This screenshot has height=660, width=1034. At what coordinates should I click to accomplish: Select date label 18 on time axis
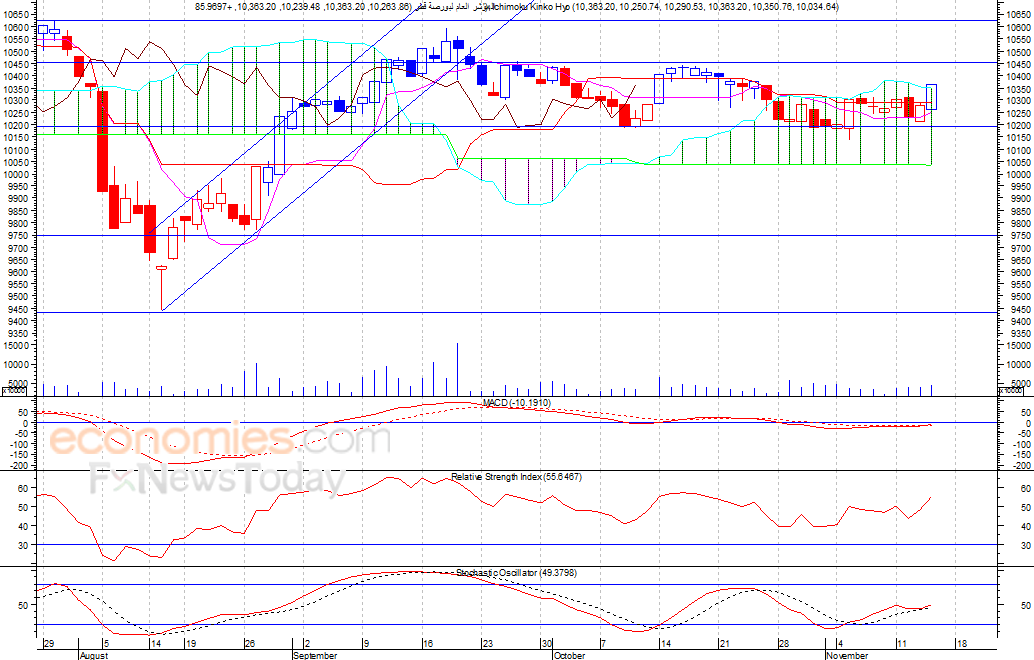click(x=961, y=644)
